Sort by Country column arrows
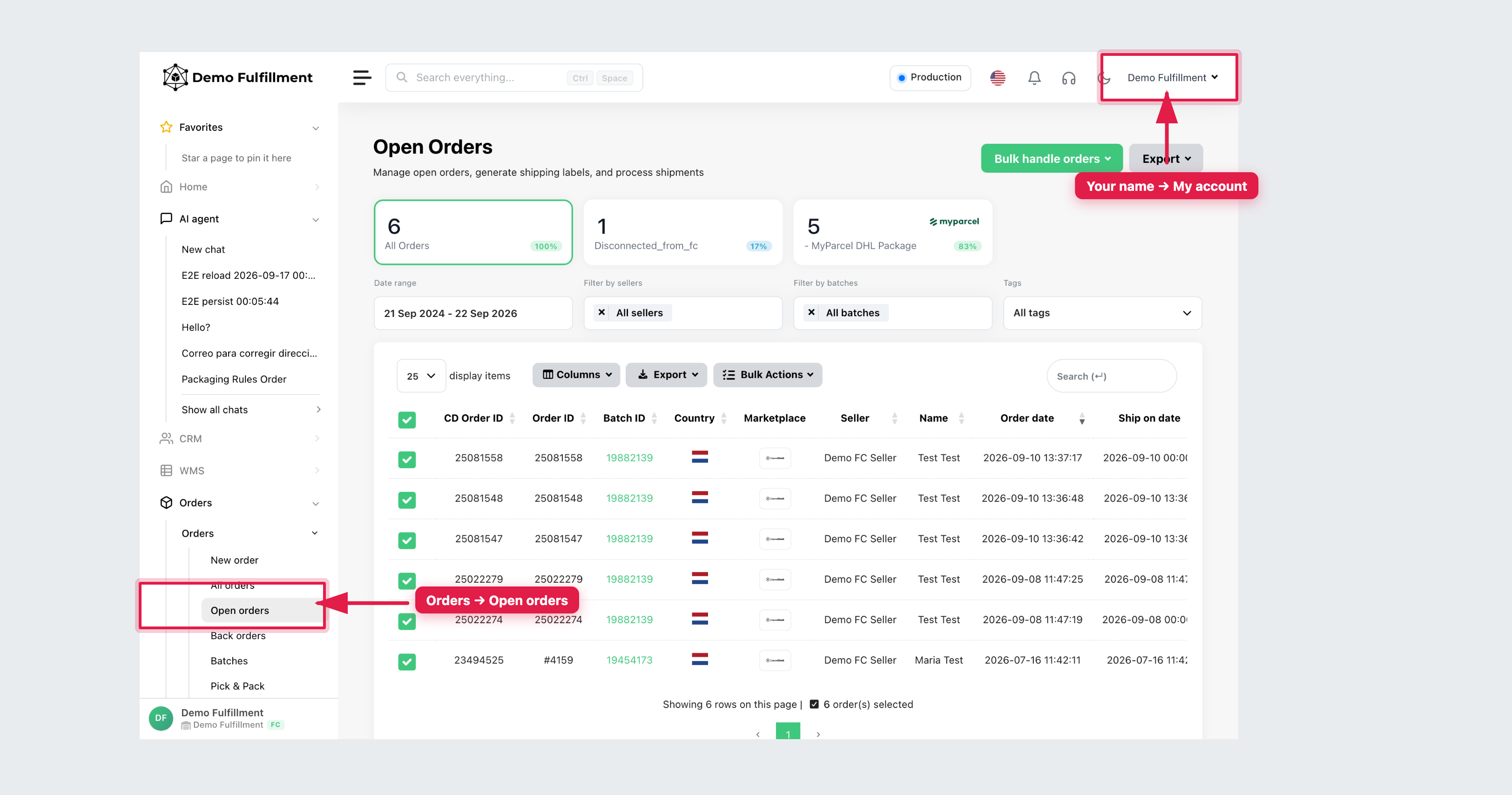The width and height of the screenshot is (1512, 795). tap(724, 418)
